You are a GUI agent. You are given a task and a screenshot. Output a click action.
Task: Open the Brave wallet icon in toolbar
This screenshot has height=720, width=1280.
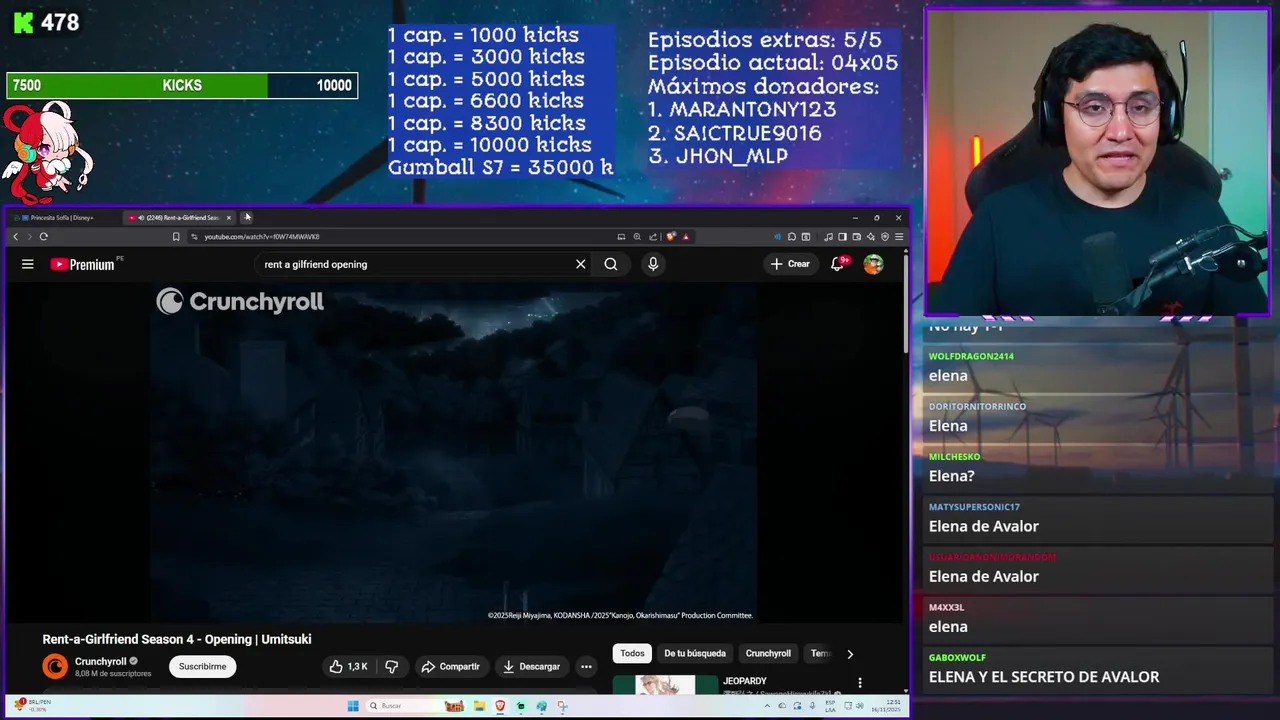(x=857, y=237)
